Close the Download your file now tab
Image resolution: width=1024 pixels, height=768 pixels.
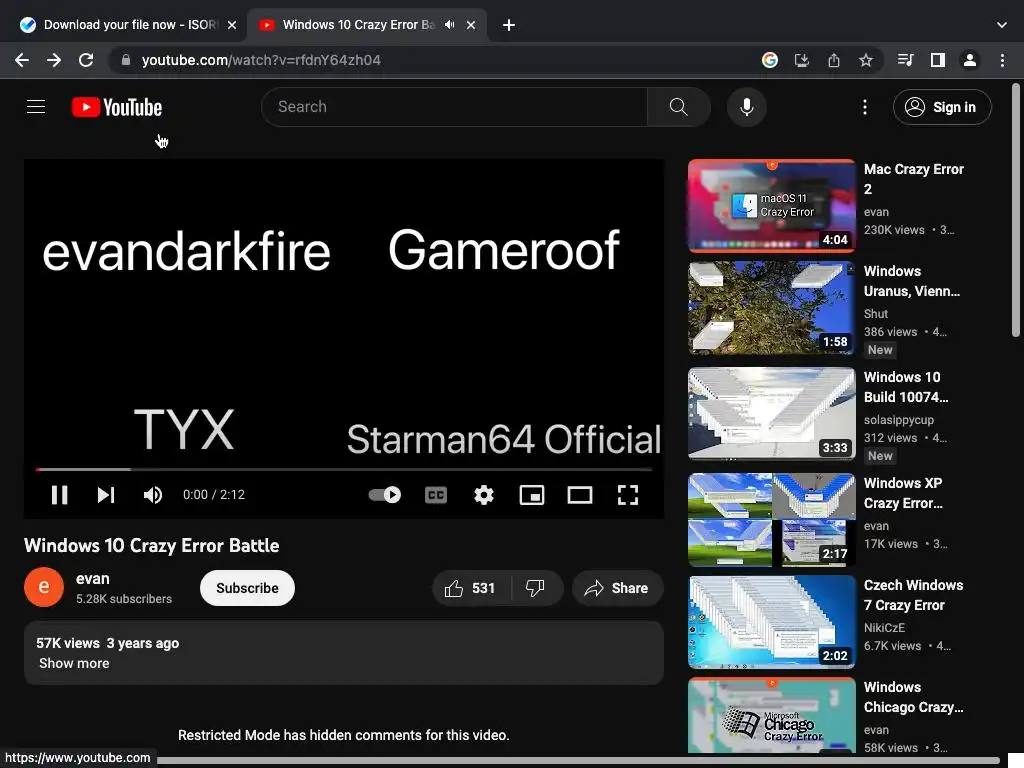pyautogui.click(x=232, y=25)
